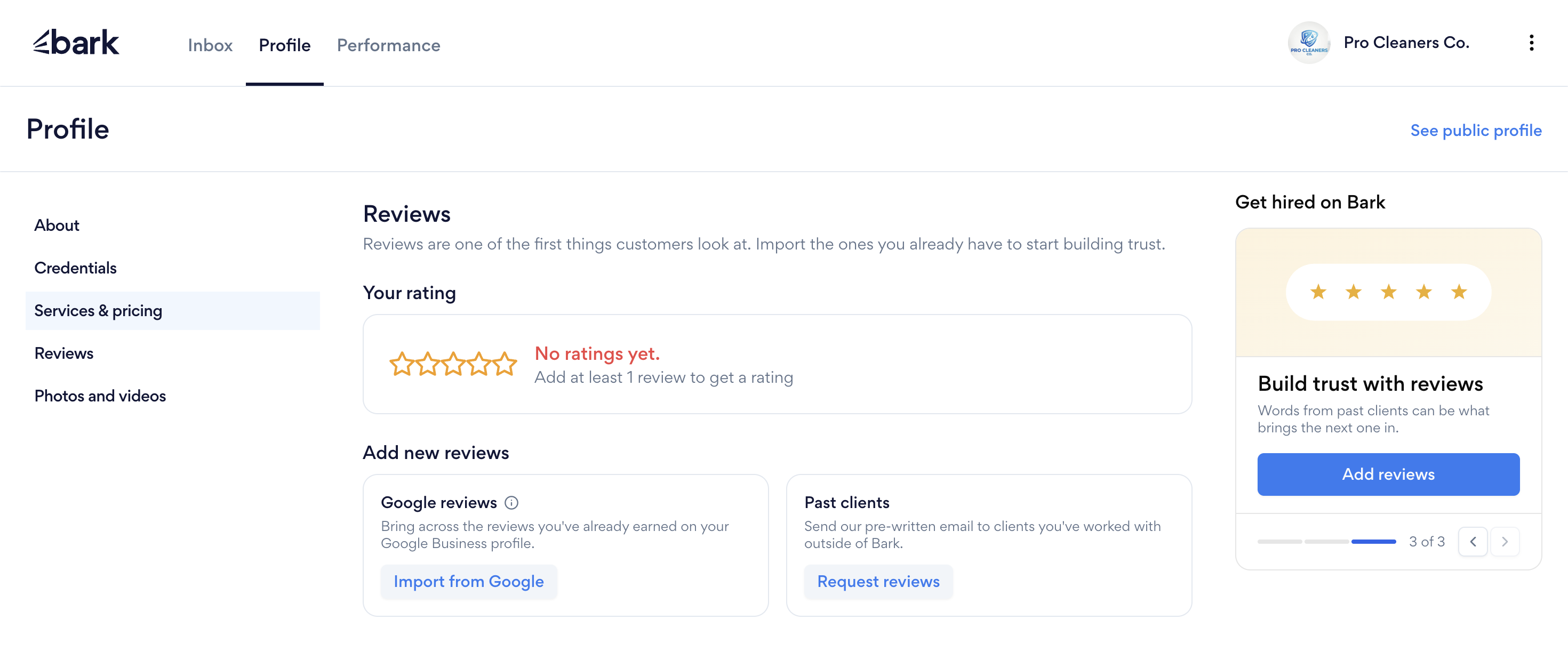The width and height of the screenshot is (1568, 660).
Task: Select Services & pricing sidebar item
Action: point(173,310)
